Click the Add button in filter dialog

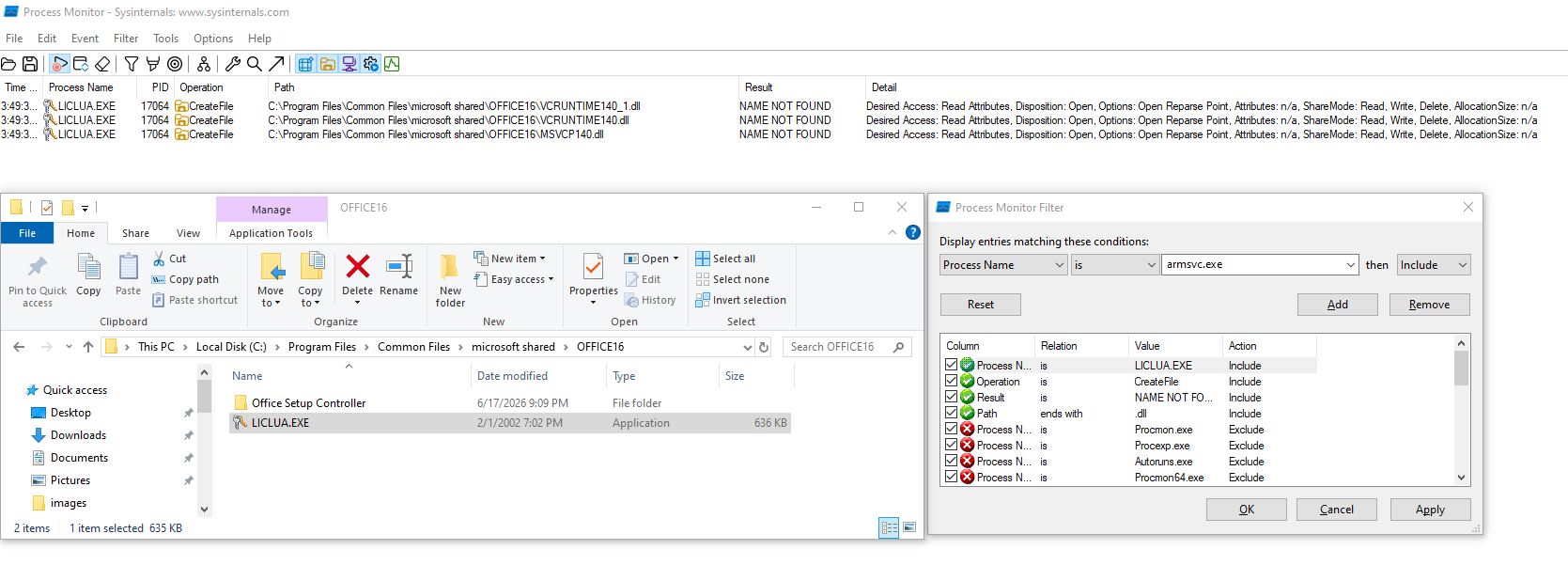(x=1337, y=305)
